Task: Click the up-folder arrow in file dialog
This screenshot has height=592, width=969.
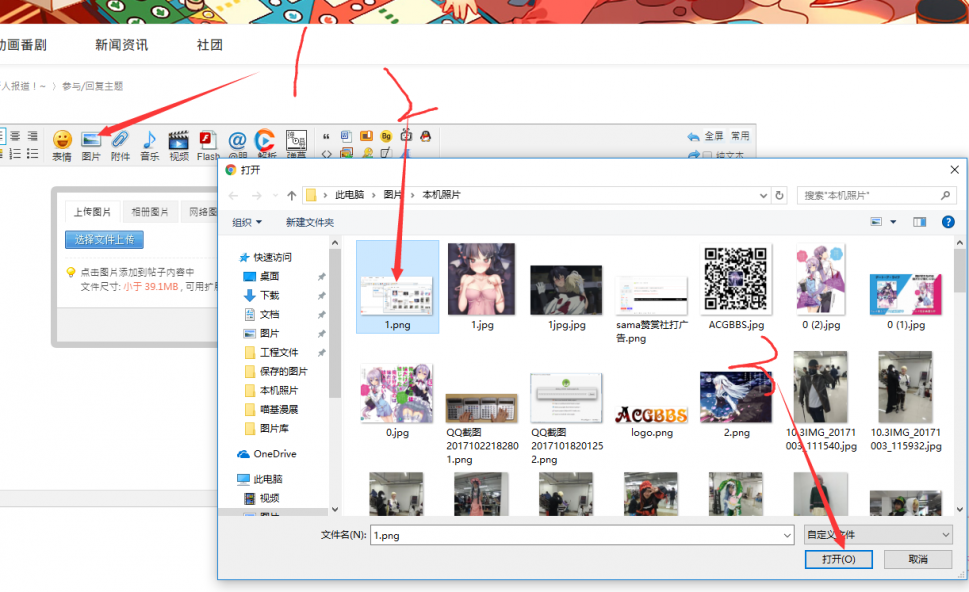Action: coord(291,195)
